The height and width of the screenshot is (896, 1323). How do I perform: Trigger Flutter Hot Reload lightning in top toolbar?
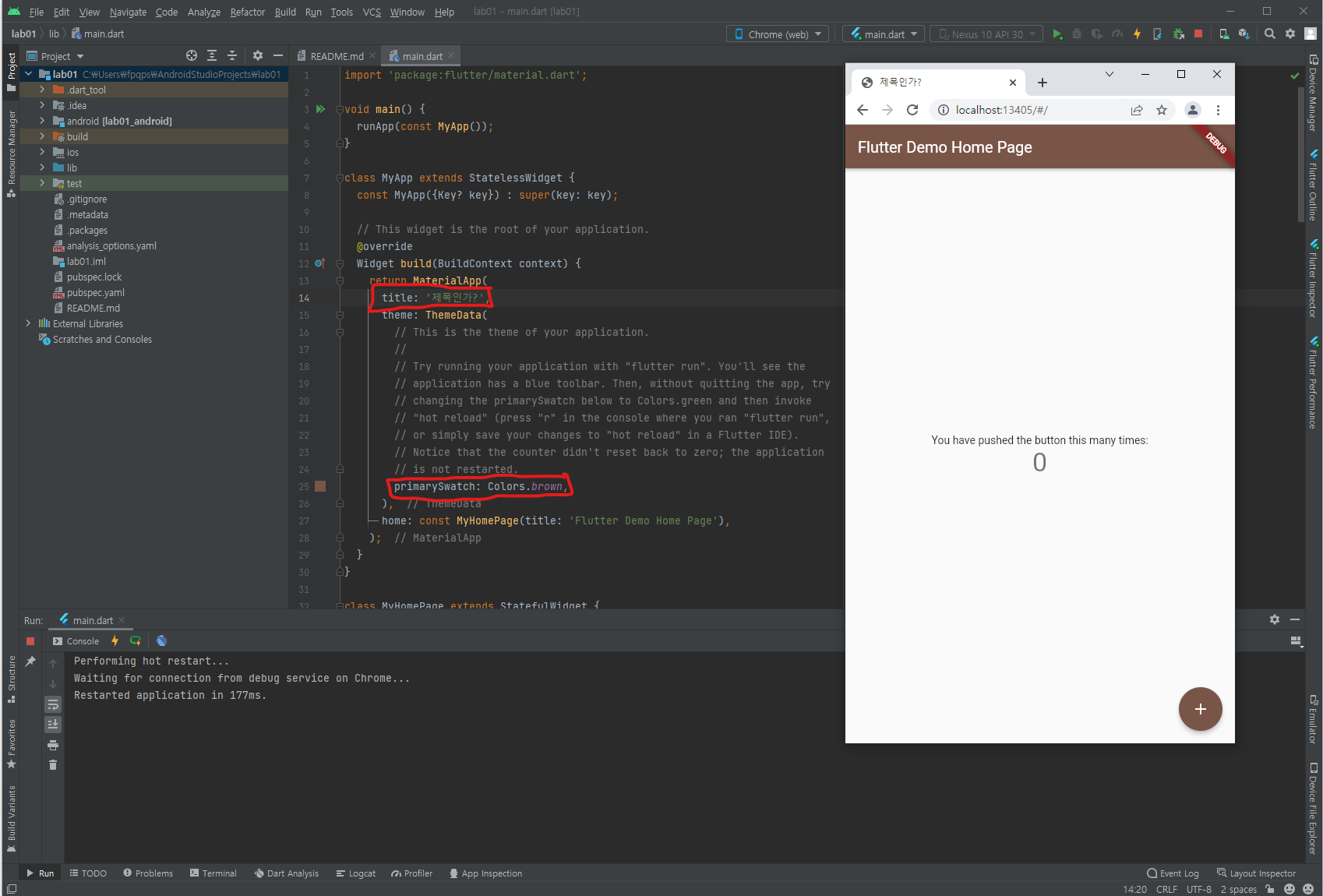coord(1137,34)
